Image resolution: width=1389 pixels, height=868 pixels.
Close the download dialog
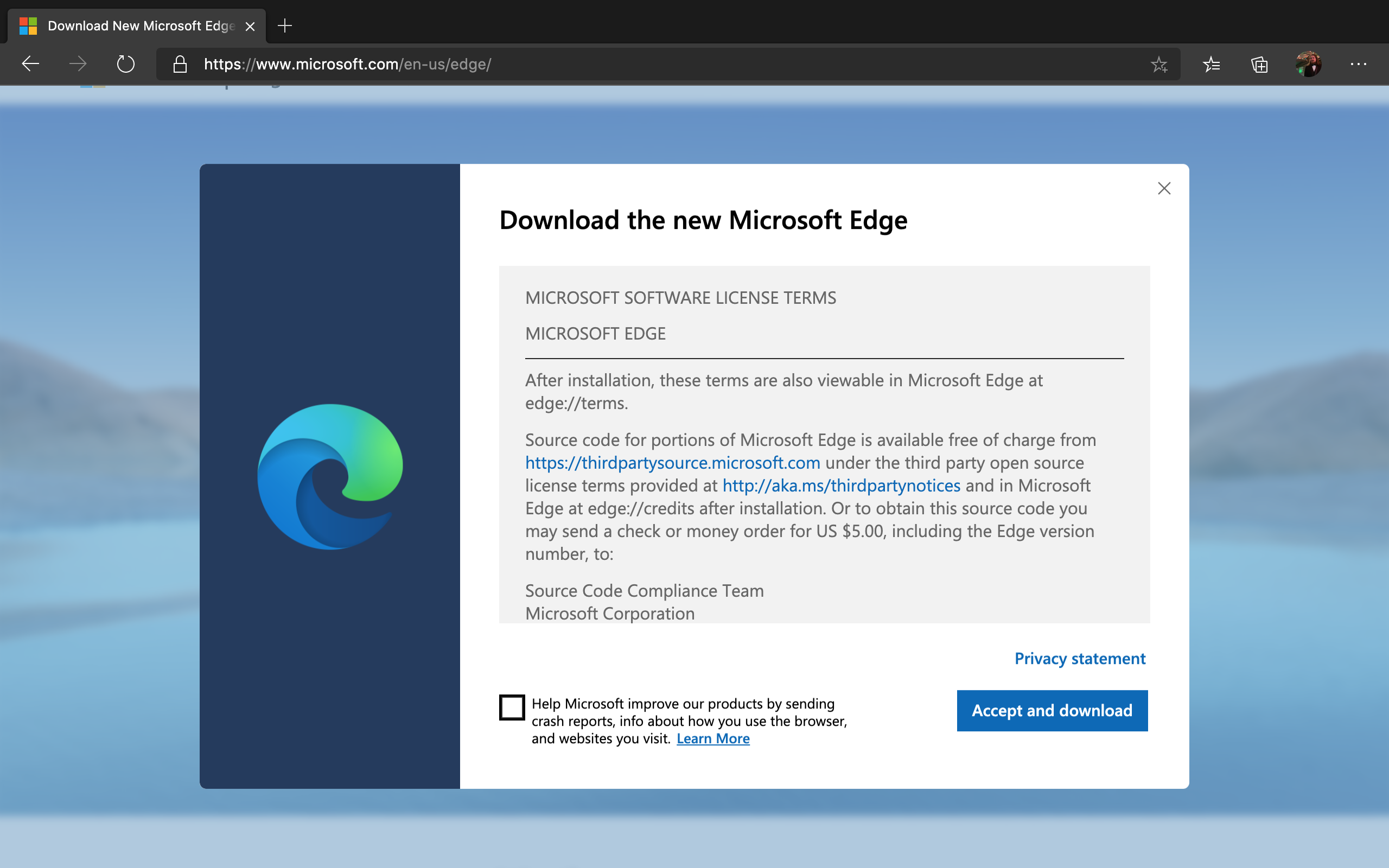point(1164,188)
